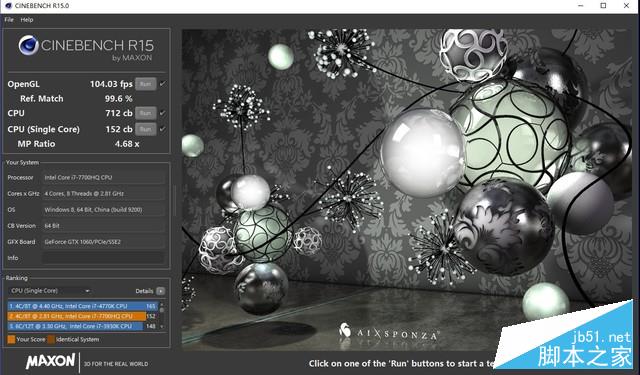Run the OpenGL benchmark
The image size is (640, 375).
[145, 84]
